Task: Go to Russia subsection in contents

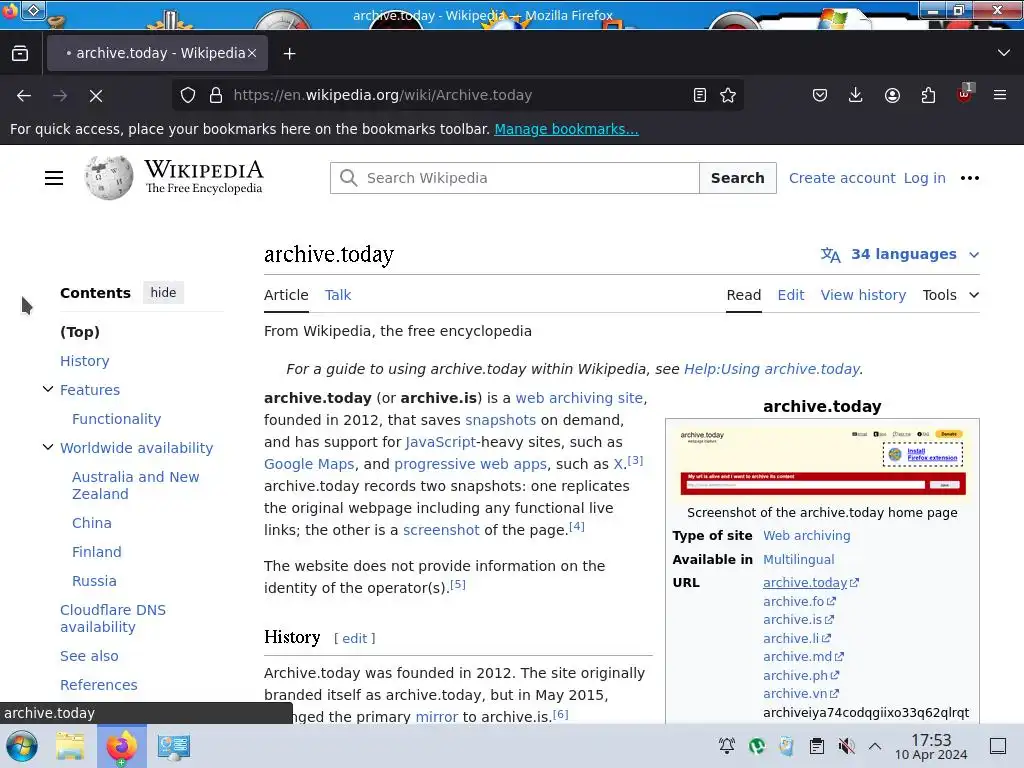Action: pos(94,581)
